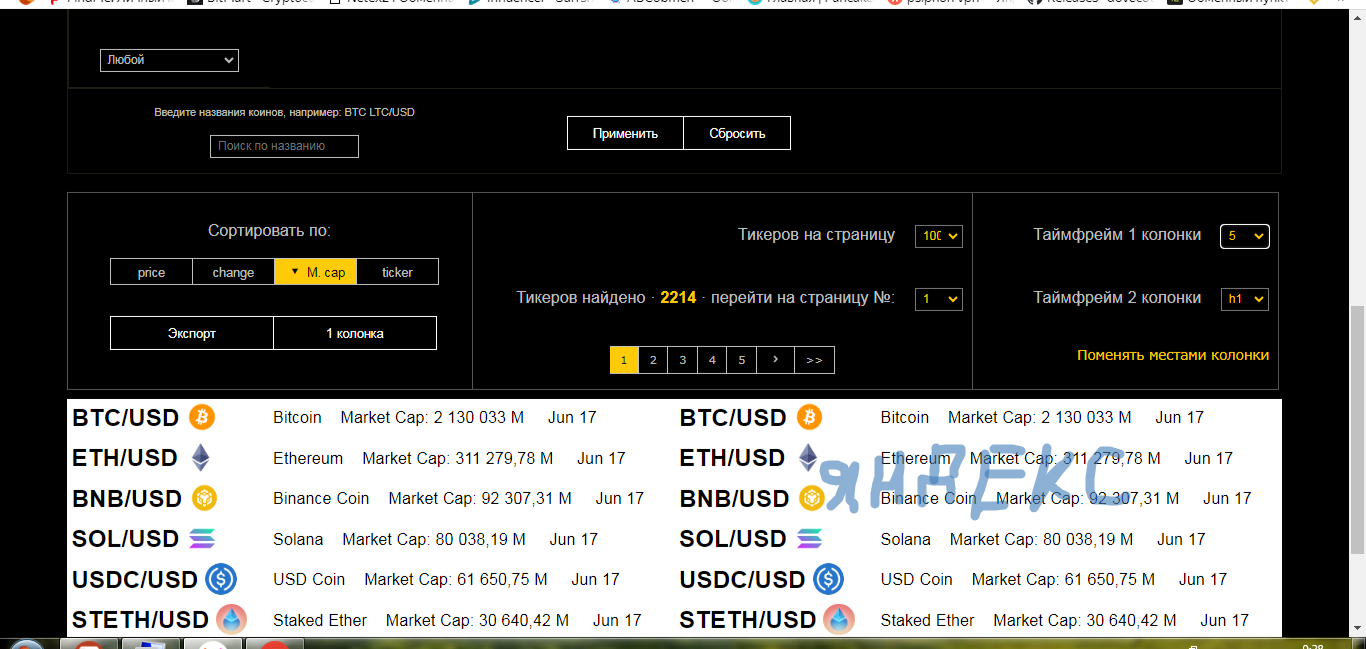Click the USD Coin icon in right column

point(828,579)
